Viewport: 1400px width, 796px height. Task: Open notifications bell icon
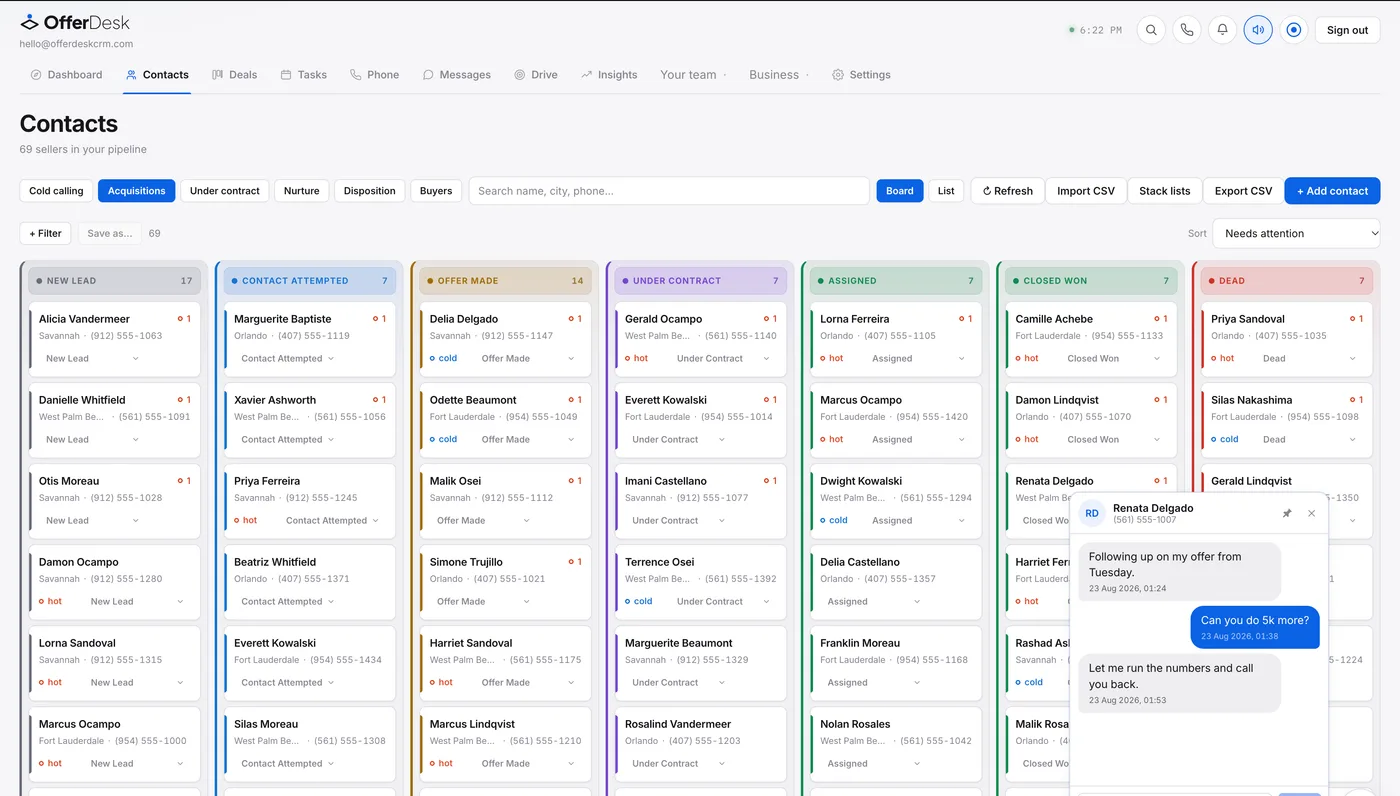click(x=1222, y=30)
